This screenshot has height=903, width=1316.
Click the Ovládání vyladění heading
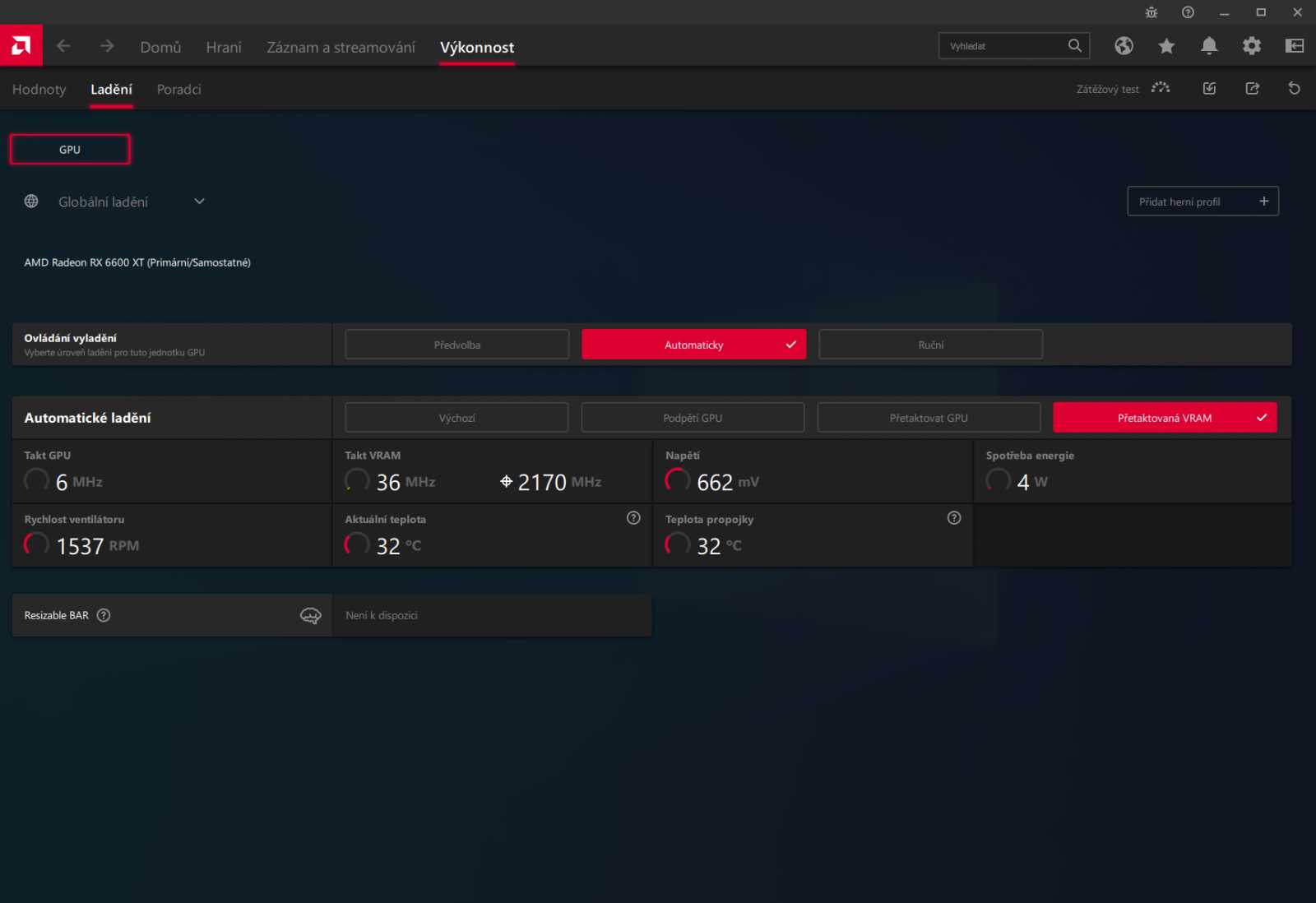(70, 338)
